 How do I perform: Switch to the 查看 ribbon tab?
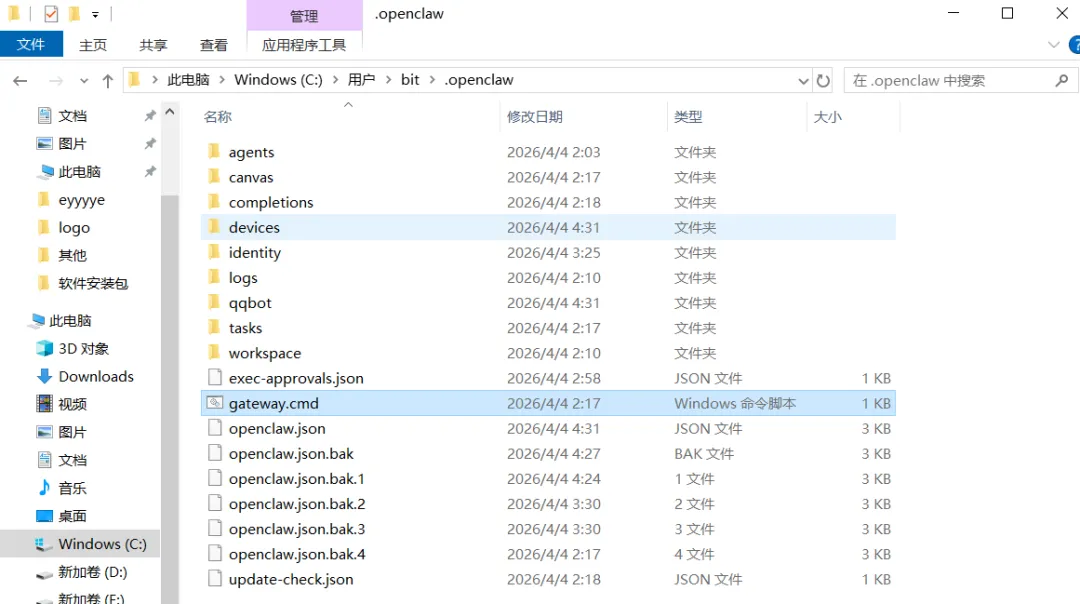(214, 45)
